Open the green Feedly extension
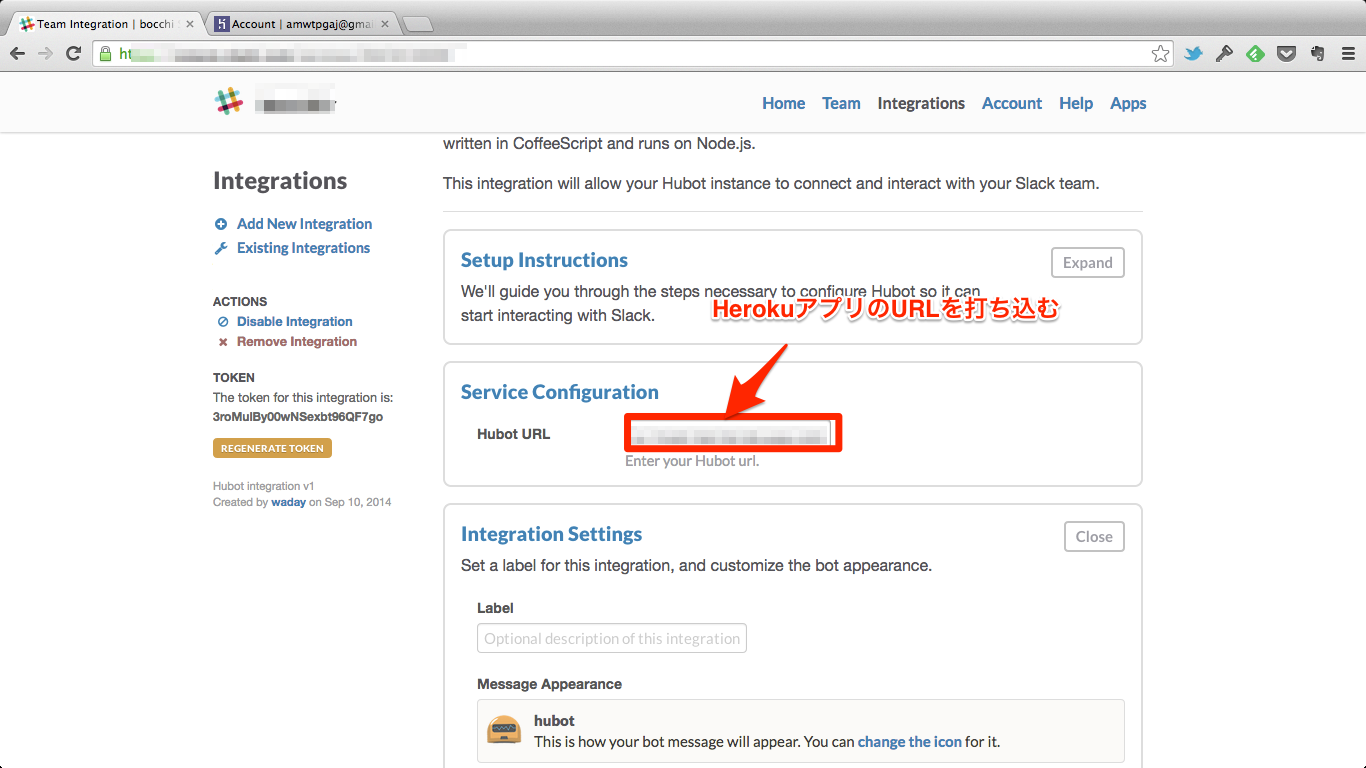The image size is (1366, 768). [1255, 54]
